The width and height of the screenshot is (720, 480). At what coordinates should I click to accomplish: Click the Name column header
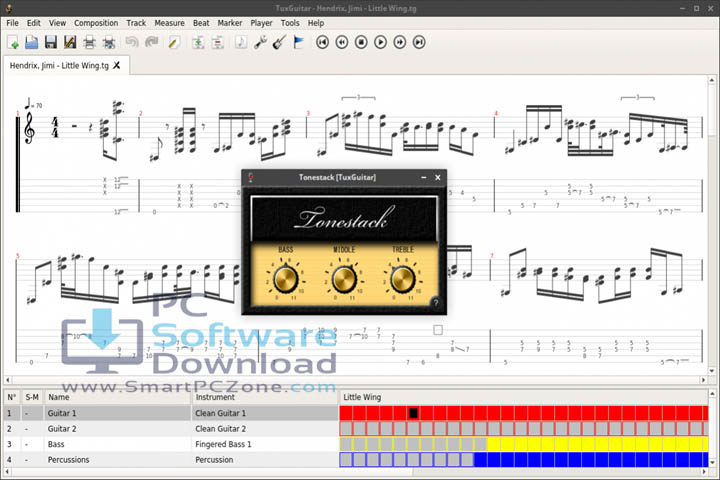(x=118, y=397)
